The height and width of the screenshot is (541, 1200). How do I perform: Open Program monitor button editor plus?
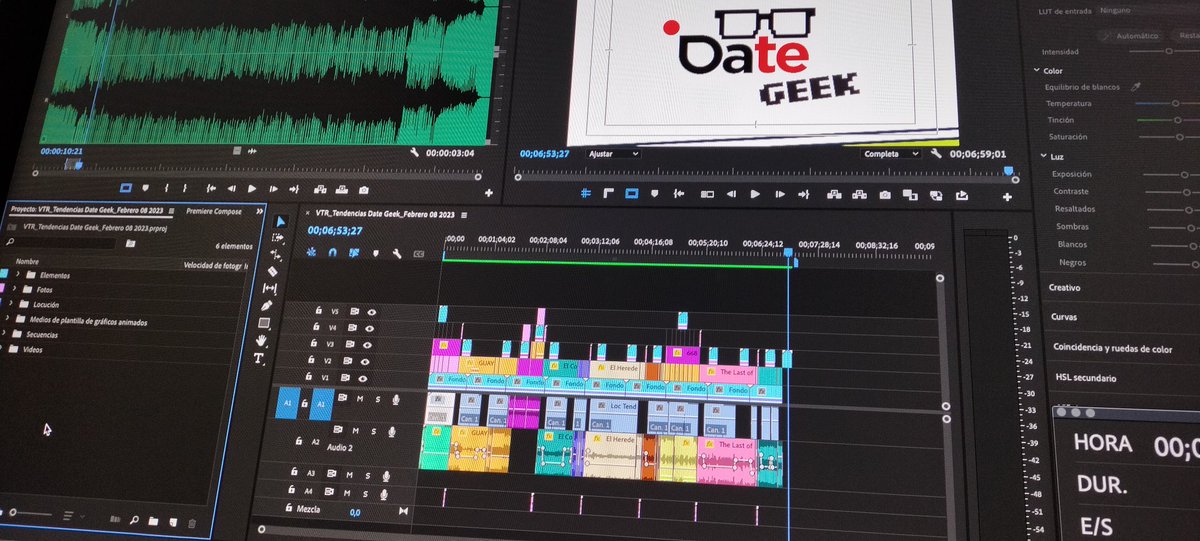point(1006,196)
